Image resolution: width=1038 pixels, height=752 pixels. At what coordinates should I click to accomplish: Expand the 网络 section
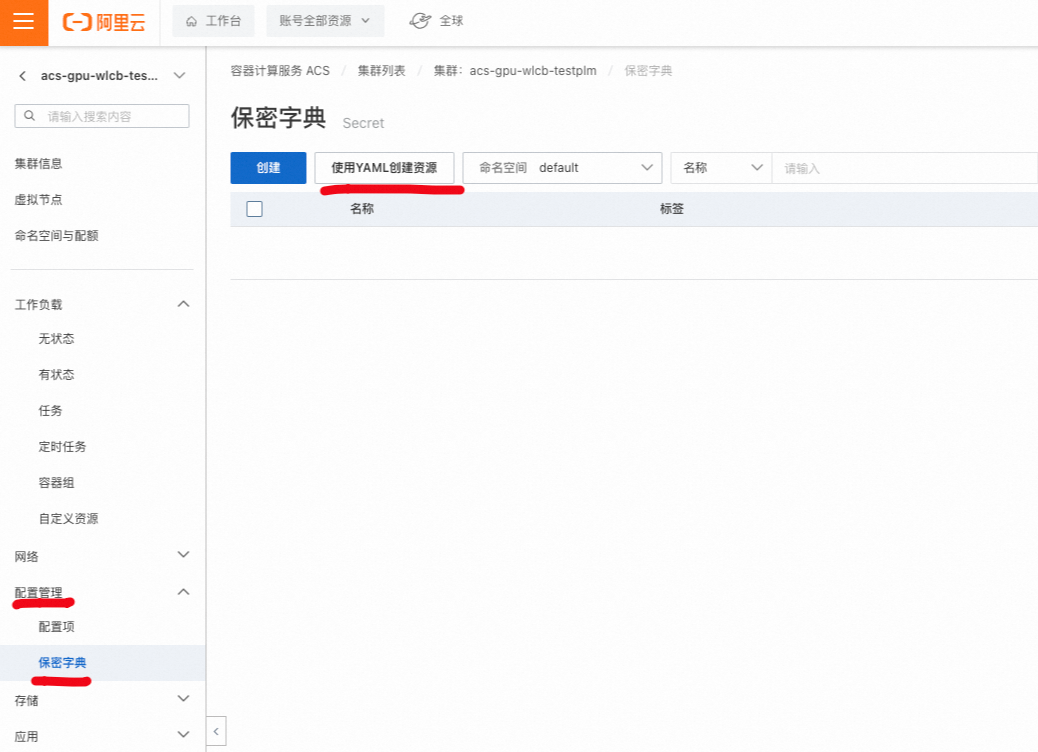click(183, 555)
